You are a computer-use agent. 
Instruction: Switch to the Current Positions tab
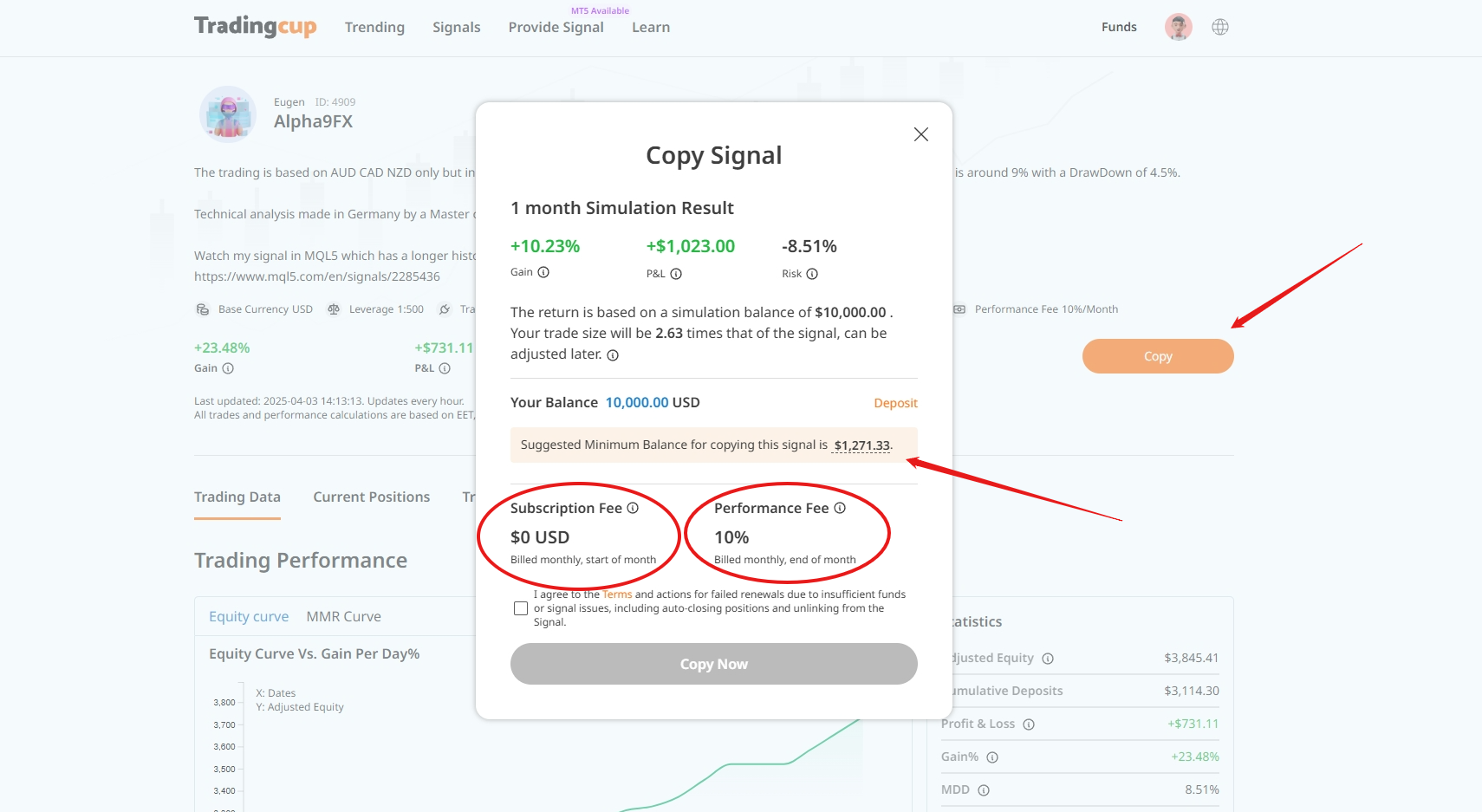(x=371, y=497)
